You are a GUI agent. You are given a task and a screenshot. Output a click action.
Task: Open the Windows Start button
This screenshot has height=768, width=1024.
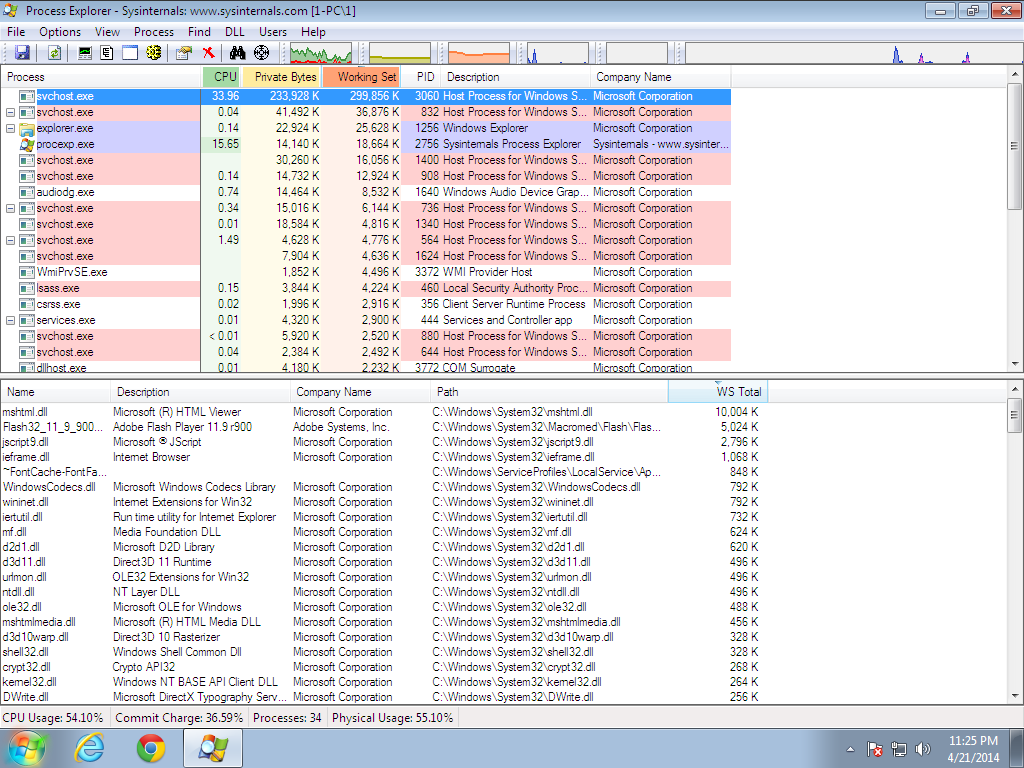[x=25, y=748]
